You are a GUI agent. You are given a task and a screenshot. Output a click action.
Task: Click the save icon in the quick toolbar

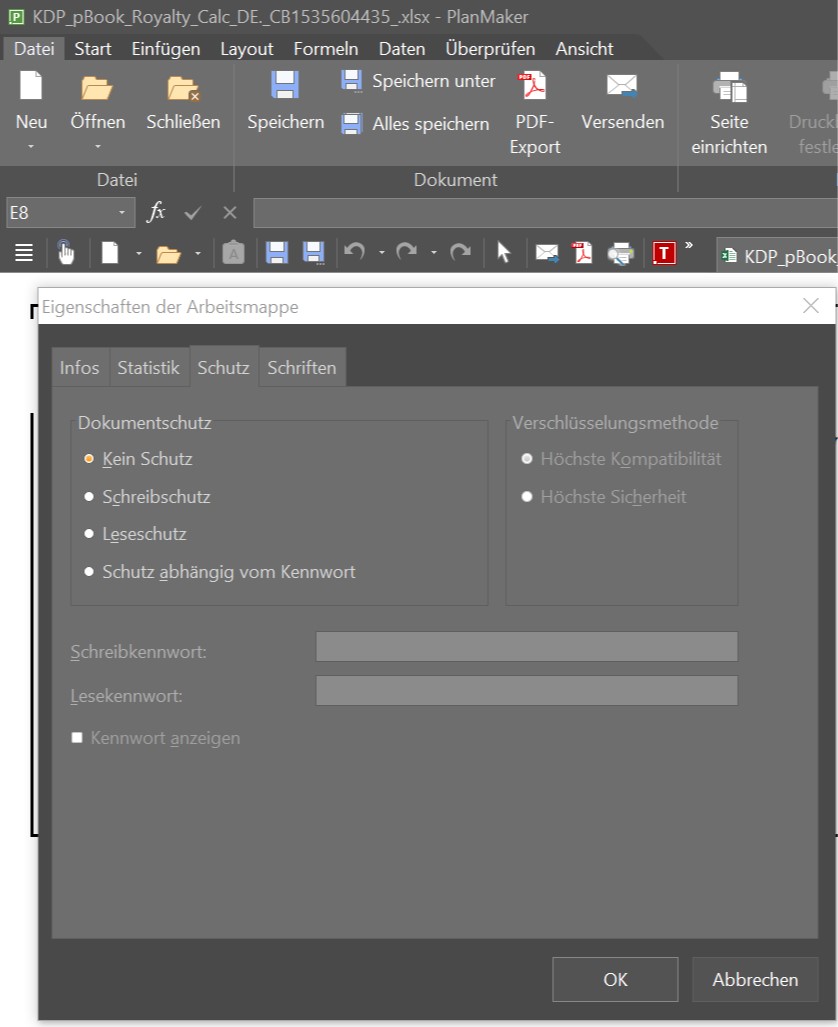click(276, 253)
